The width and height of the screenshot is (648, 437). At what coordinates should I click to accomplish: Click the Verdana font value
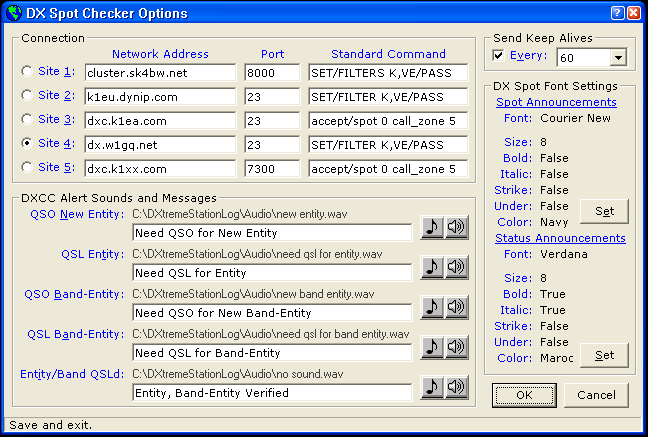[564, 254]
